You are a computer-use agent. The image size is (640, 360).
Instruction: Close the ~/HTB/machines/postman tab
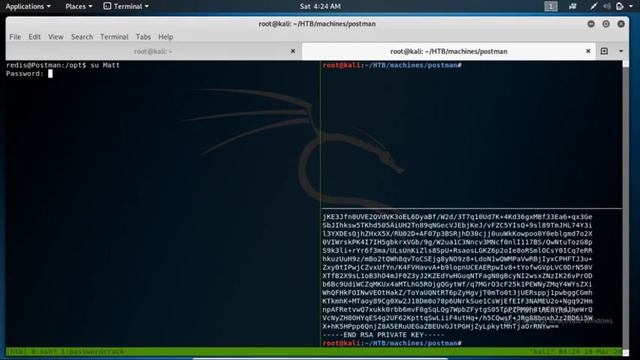pos(588,51)
